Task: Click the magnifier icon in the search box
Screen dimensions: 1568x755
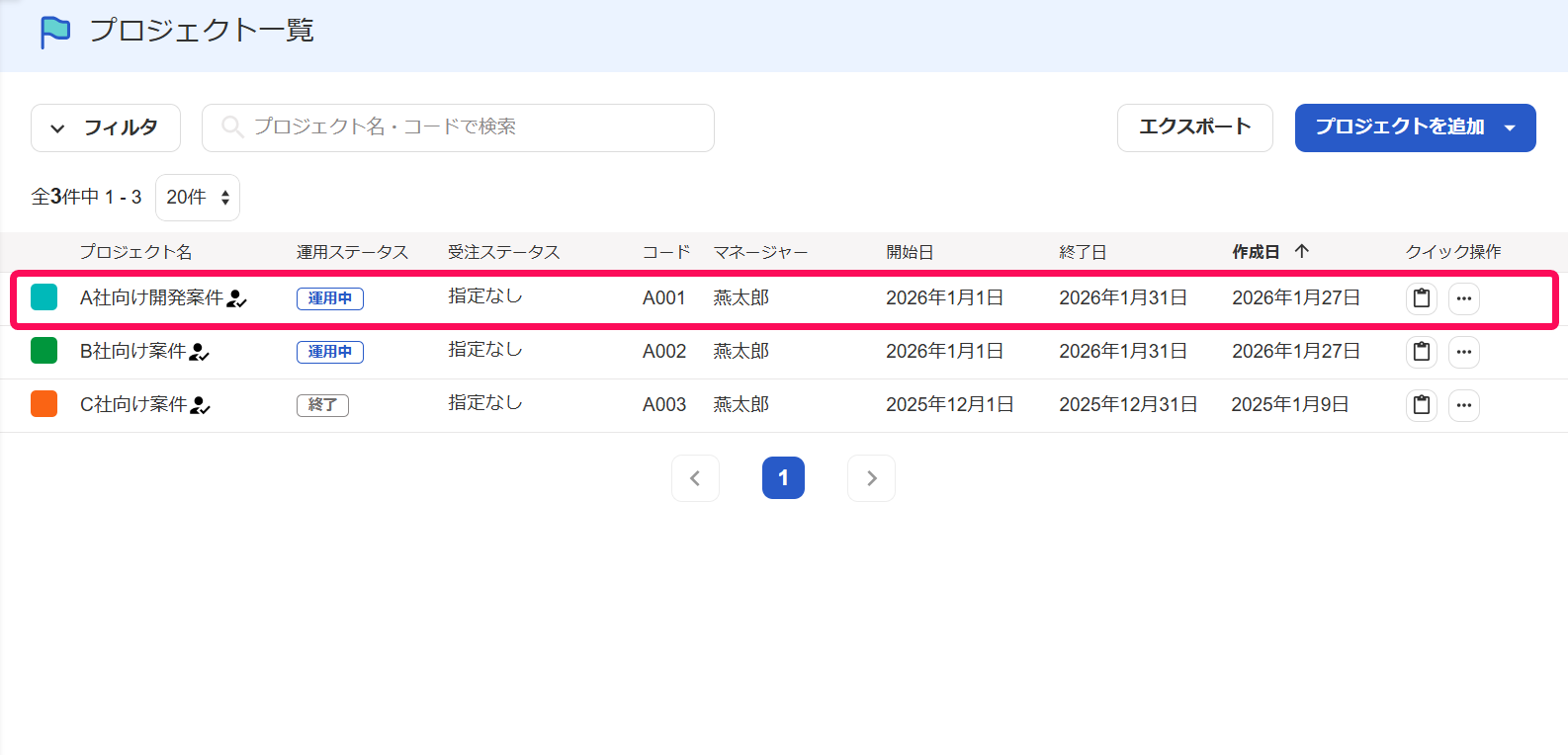Action: (x=232, y=126)
